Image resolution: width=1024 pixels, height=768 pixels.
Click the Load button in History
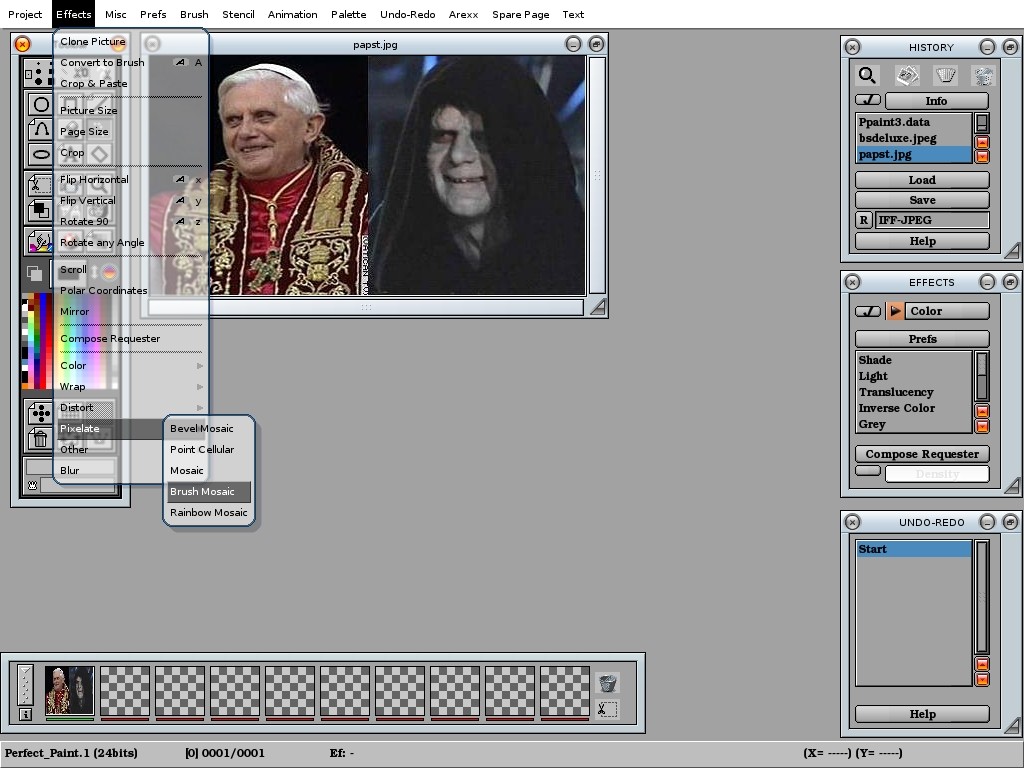(922, 180)
